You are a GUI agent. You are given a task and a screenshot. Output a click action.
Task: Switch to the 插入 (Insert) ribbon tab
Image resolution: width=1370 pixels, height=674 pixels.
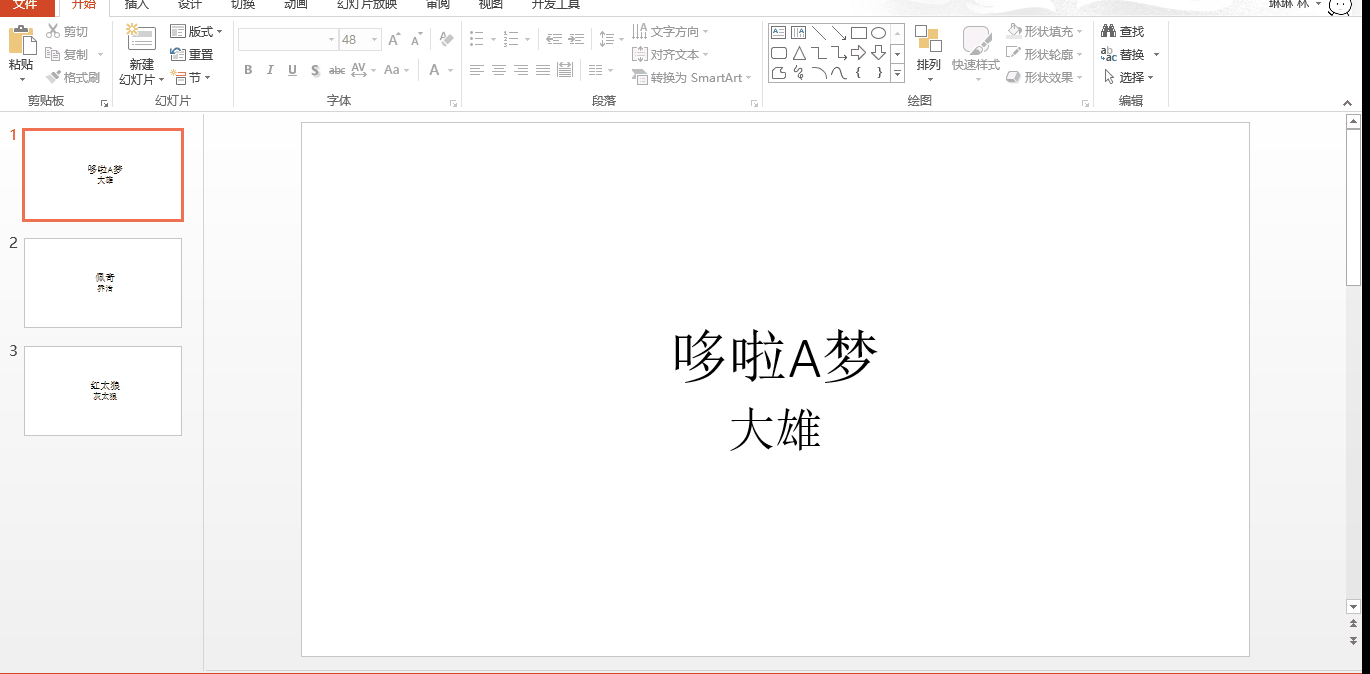click(135, 6)
